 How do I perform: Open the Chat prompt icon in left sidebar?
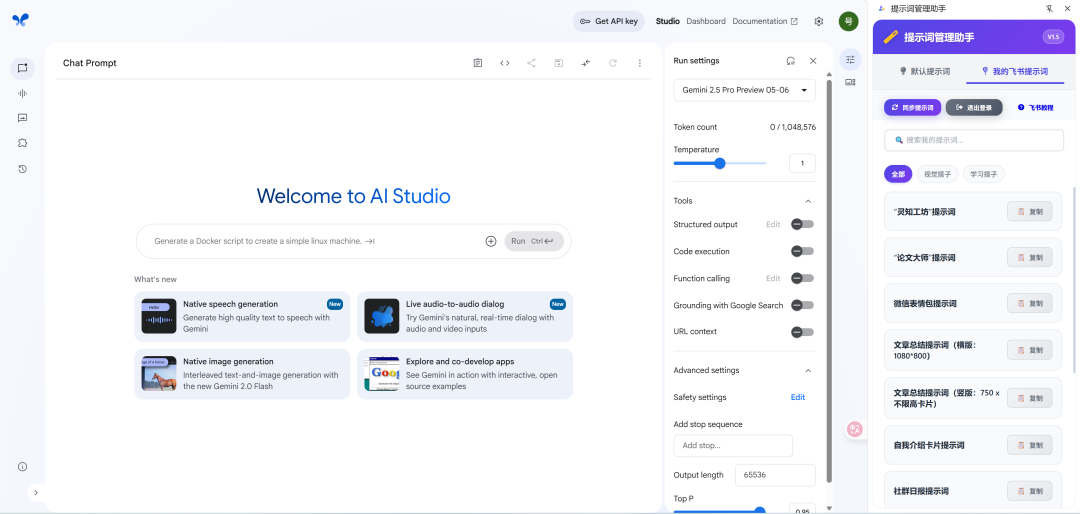point(22,68)
